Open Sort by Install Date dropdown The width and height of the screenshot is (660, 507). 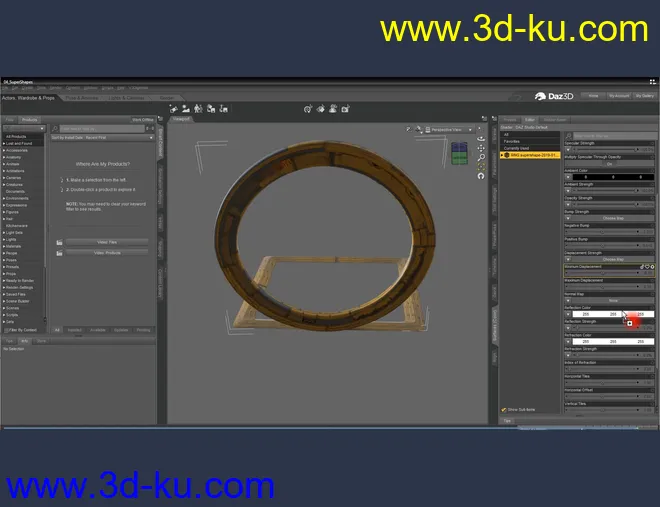point(103,139)
